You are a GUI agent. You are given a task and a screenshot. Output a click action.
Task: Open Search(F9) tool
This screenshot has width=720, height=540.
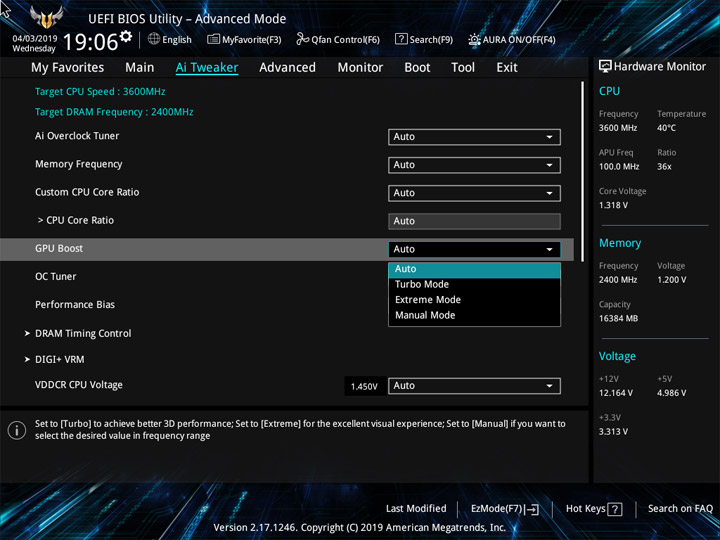click(x=424, y=39)
